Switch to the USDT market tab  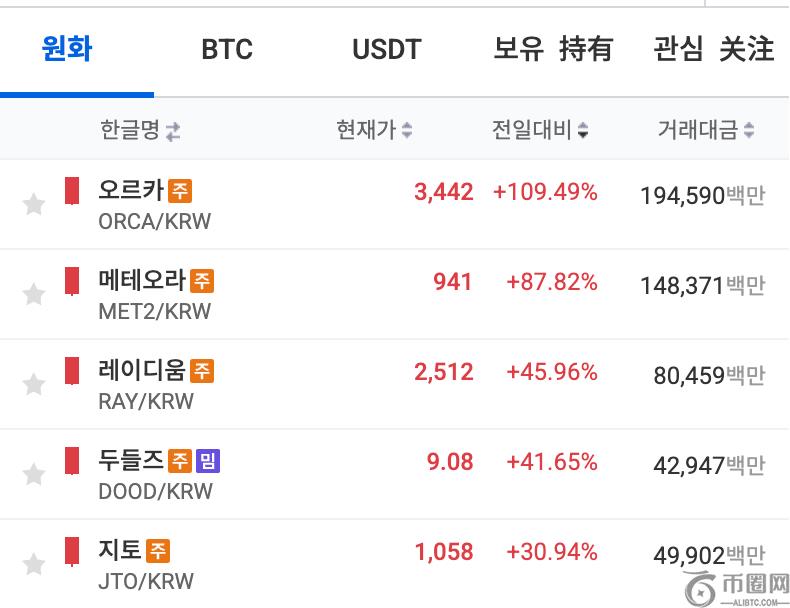tap(387, 49)
